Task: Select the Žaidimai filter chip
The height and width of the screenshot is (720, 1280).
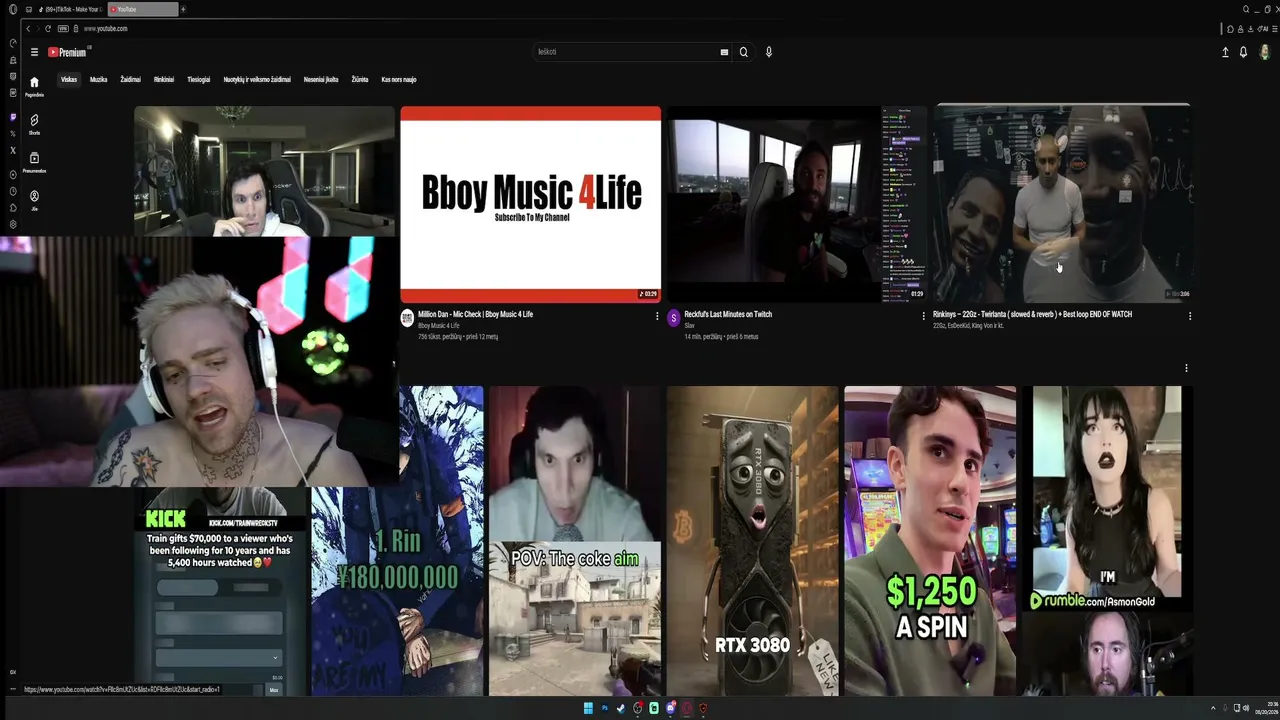Action: (x=130, y=80)
